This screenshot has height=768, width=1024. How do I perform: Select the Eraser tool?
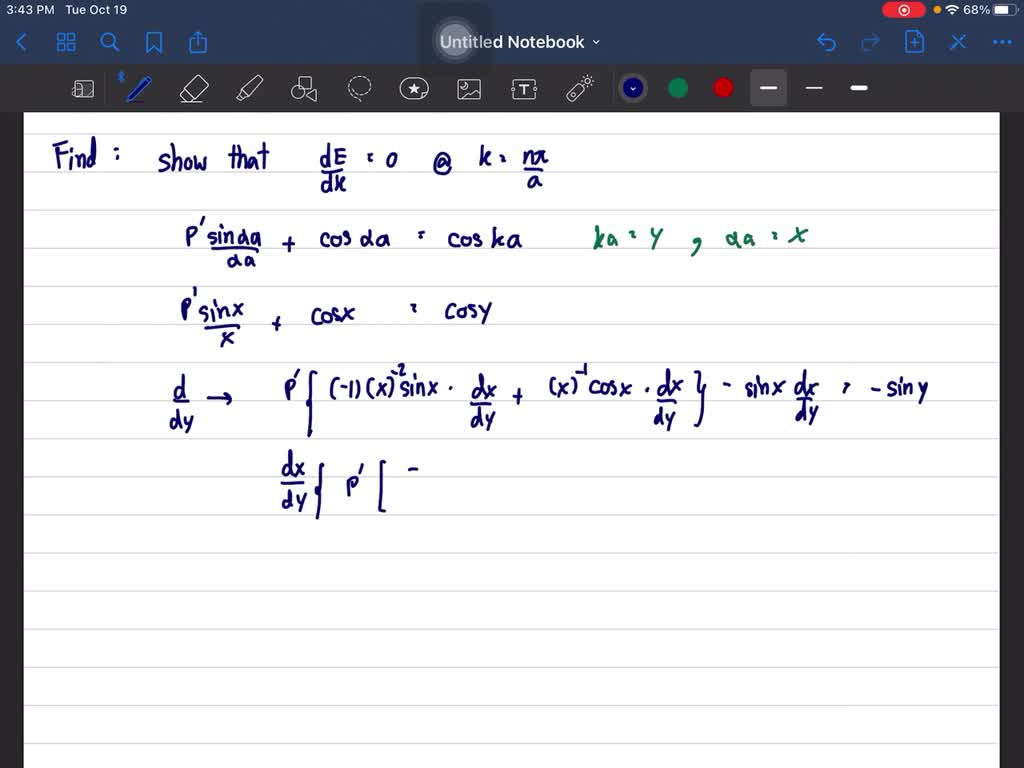click(194, 88)
